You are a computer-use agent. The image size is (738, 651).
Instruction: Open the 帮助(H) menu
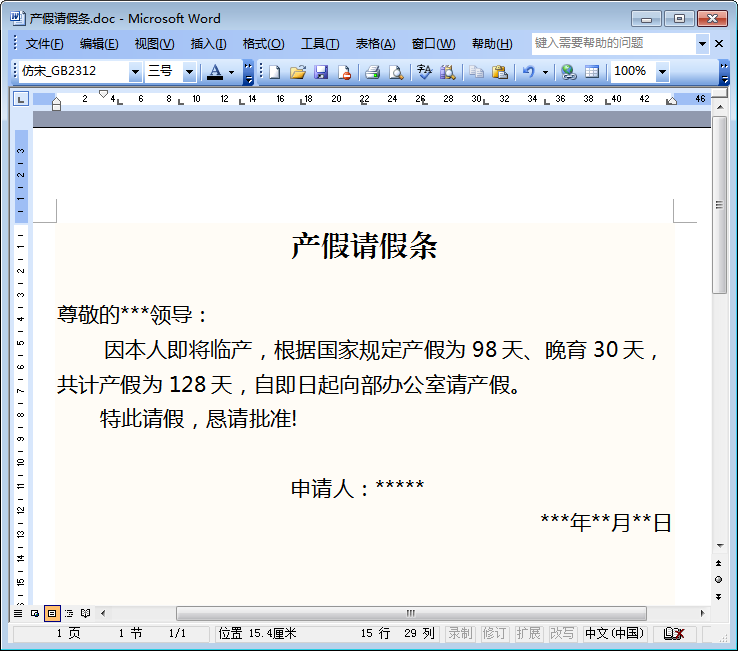(492, 44)
